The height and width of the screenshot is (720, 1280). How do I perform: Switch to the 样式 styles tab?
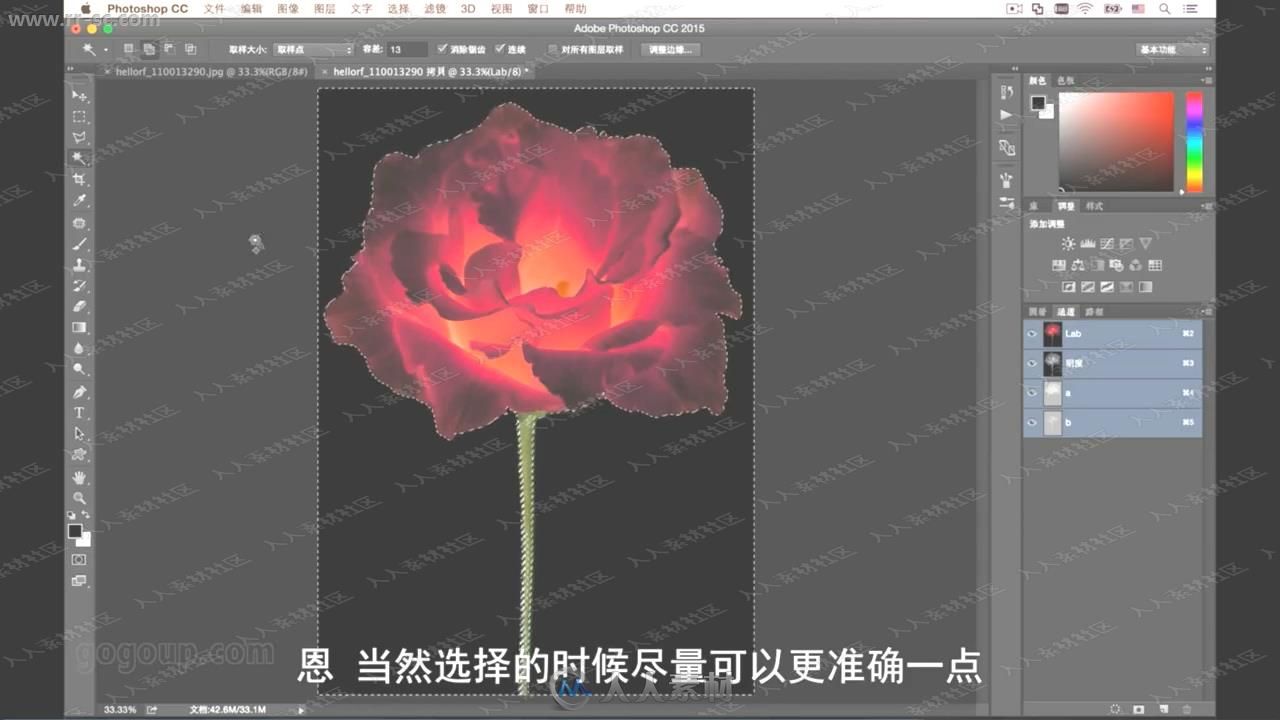point(1094,206)
